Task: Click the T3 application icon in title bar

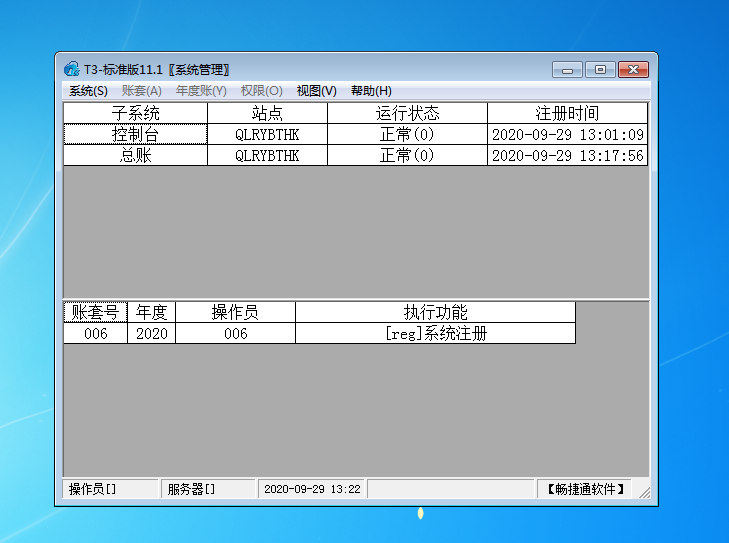Action: pos(72,69)
